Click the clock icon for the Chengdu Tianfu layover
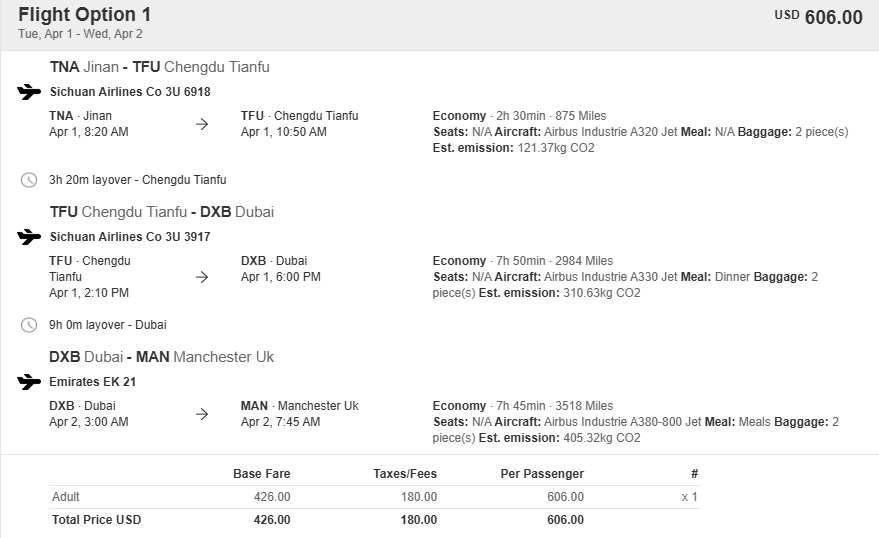This screenshot has width=879, height=538. tap(29, 180)
